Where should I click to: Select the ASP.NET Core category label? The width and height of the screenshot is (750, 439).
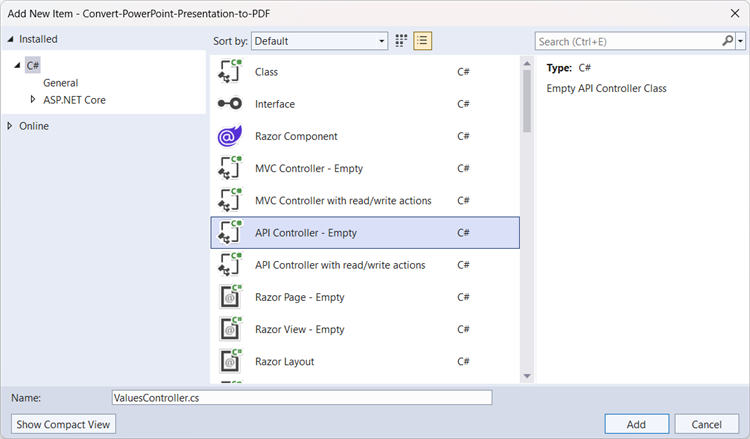tap(74, 100)
